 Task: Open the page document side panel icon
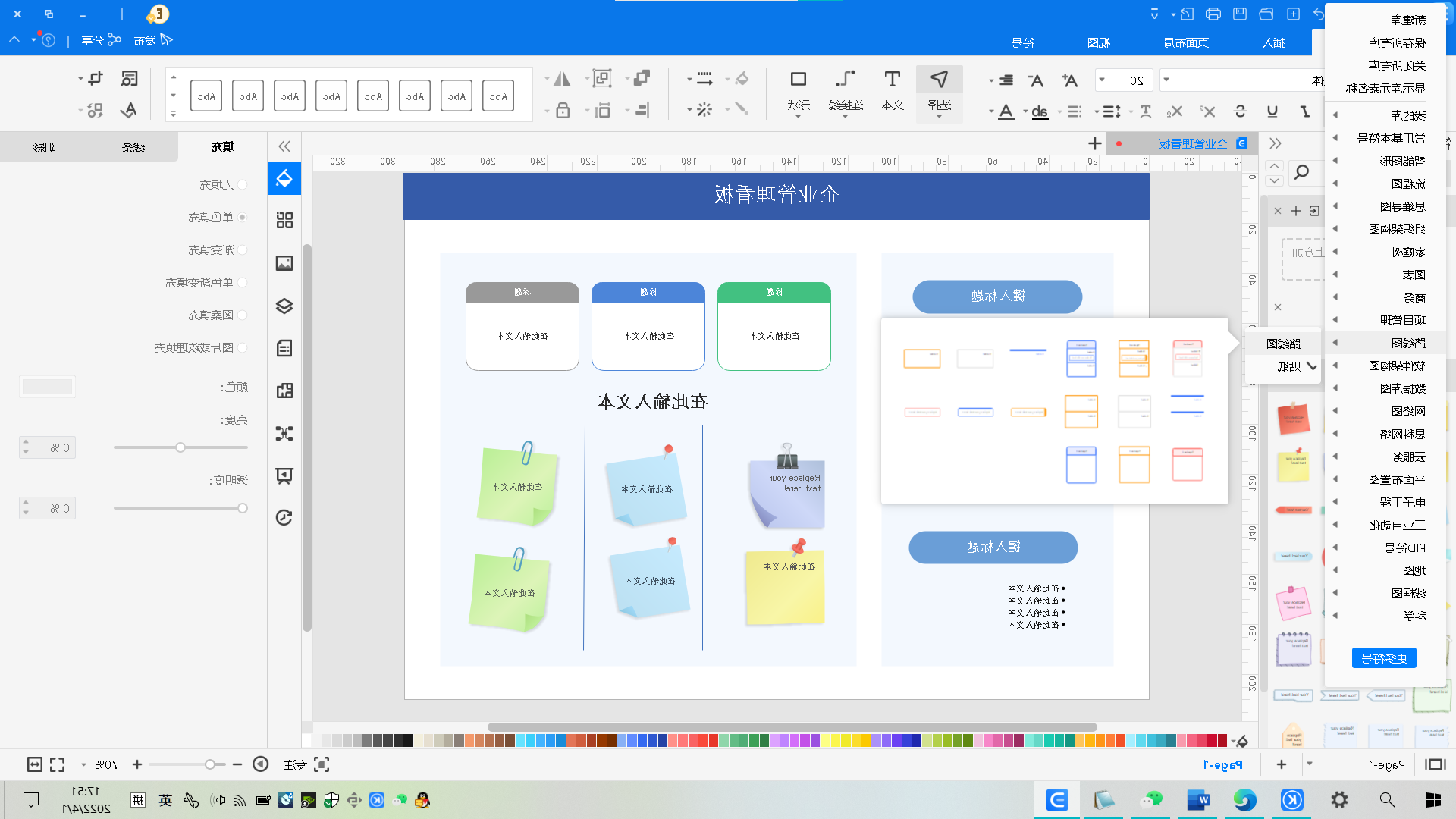pos(284,348)
